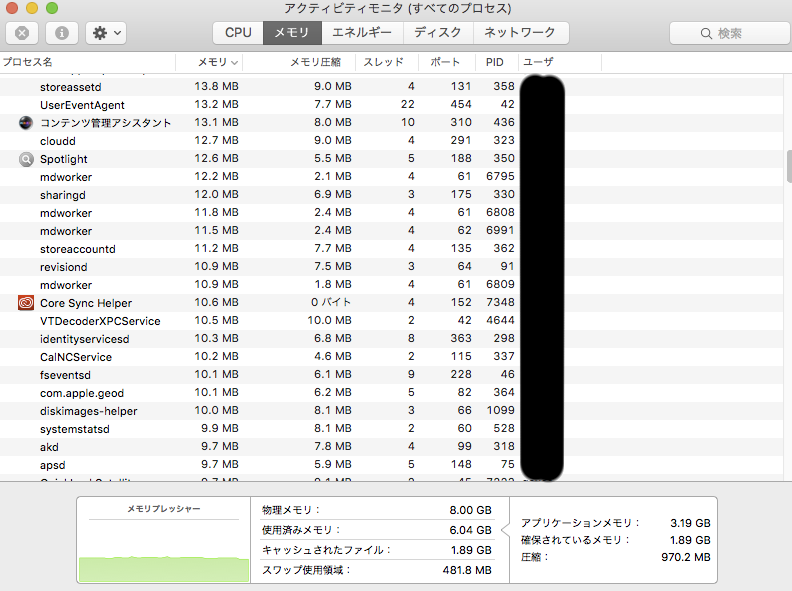Click the 0 バイト compressed memory cell

tap(331, 302)
